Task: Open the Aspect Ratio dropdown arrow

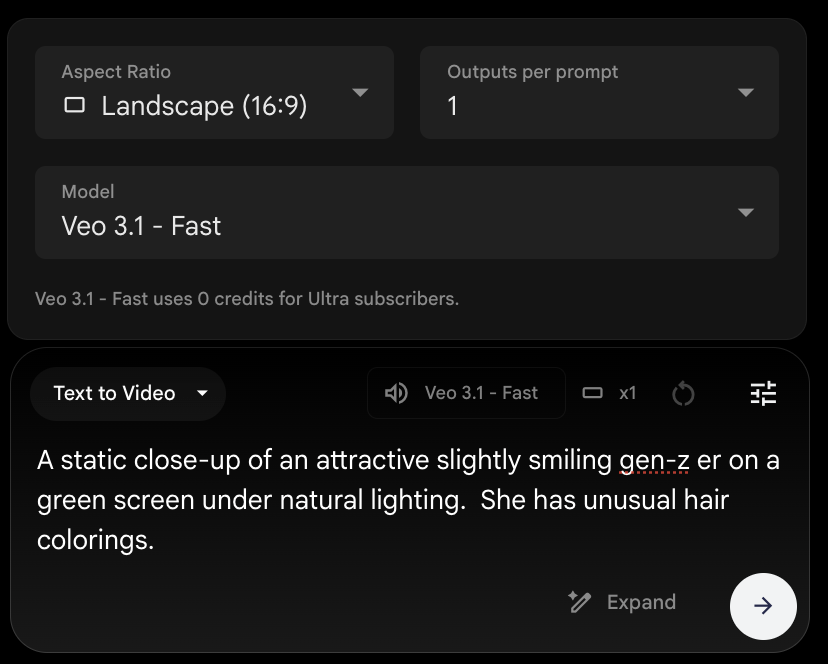Action: 360,93
